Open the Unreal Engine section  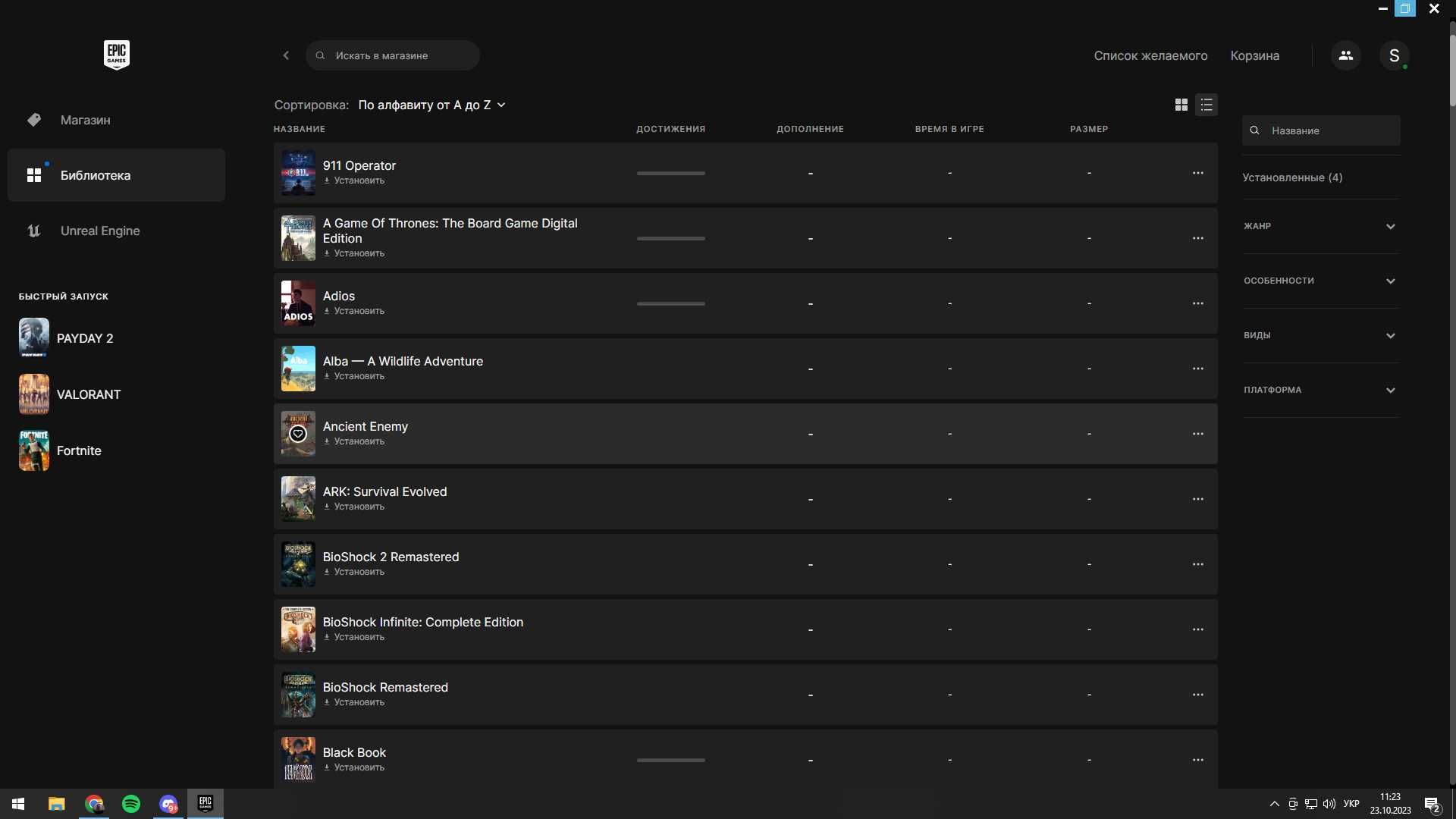click(116, 231)
